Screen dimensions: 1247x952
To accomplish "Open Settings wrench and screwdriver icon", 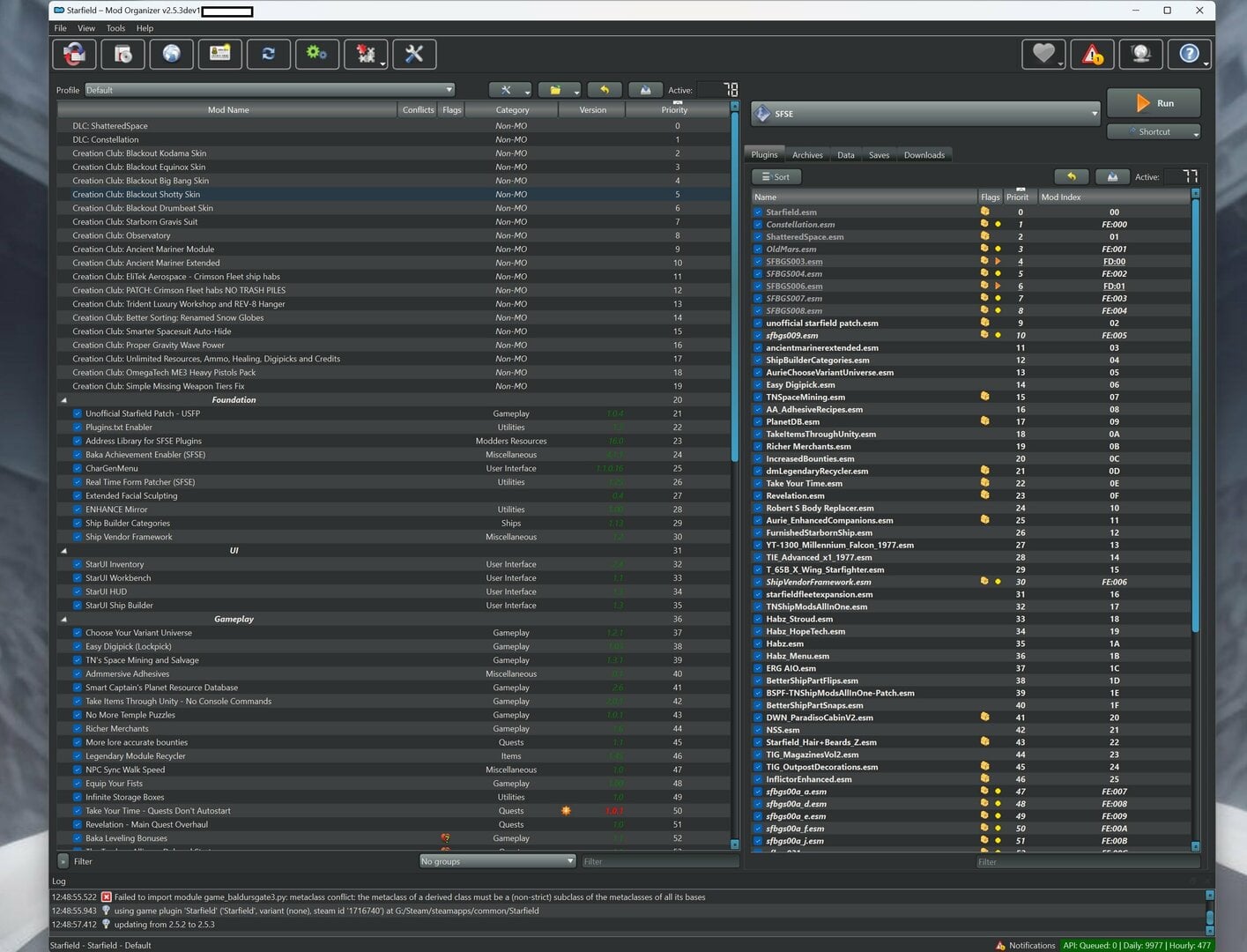I will tap(413, 55).
